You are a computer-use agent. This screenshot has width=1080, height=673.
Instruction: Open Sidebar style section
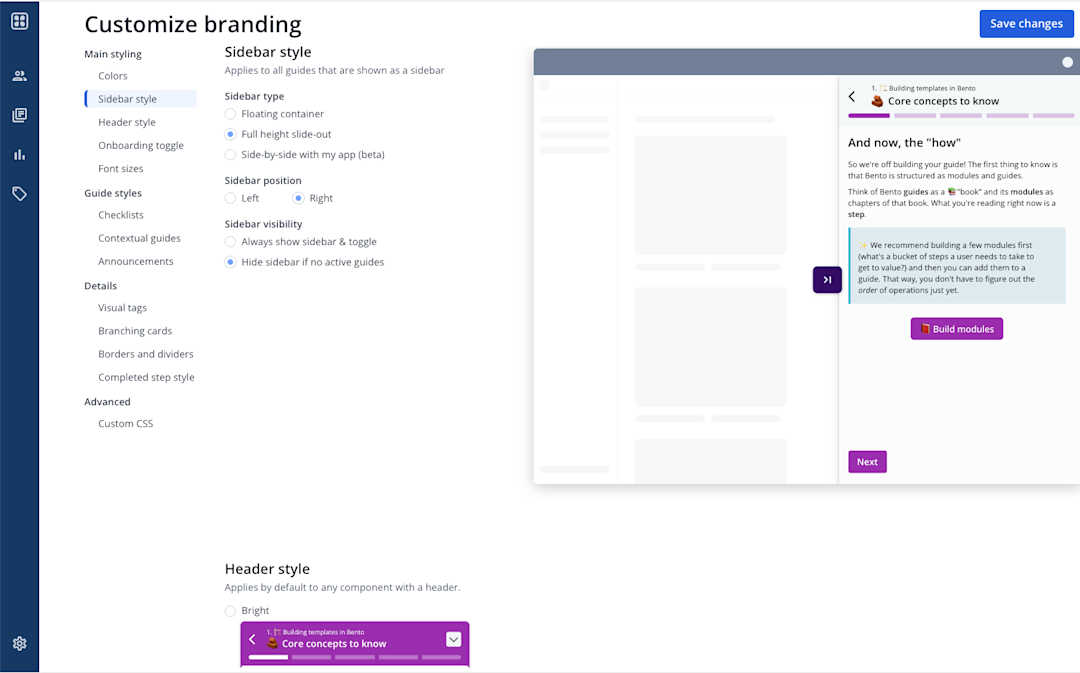[141, 99]
